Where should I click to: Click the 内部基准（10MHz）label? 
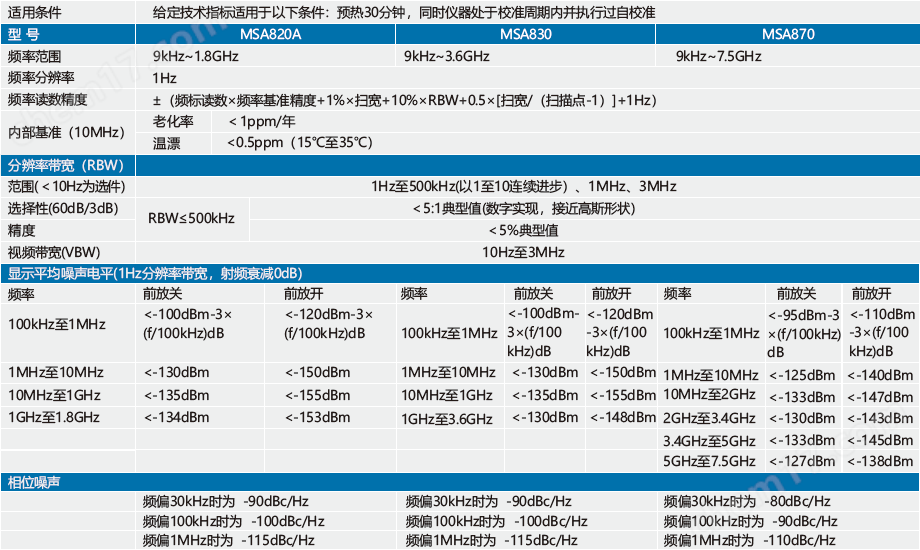point(66,133)
